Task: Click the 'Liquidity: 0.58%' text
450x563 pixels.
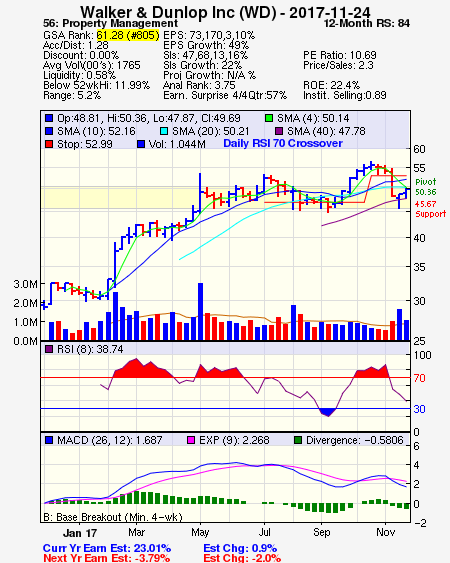Action: point(79,75)
